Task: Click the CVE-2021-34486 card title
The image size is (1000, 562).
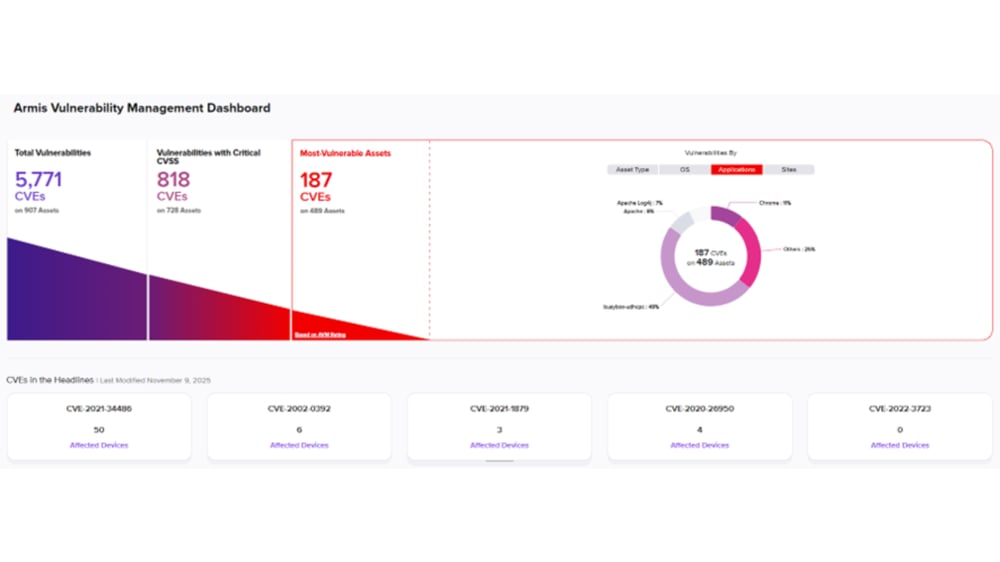Action: [x=99, y=408]
